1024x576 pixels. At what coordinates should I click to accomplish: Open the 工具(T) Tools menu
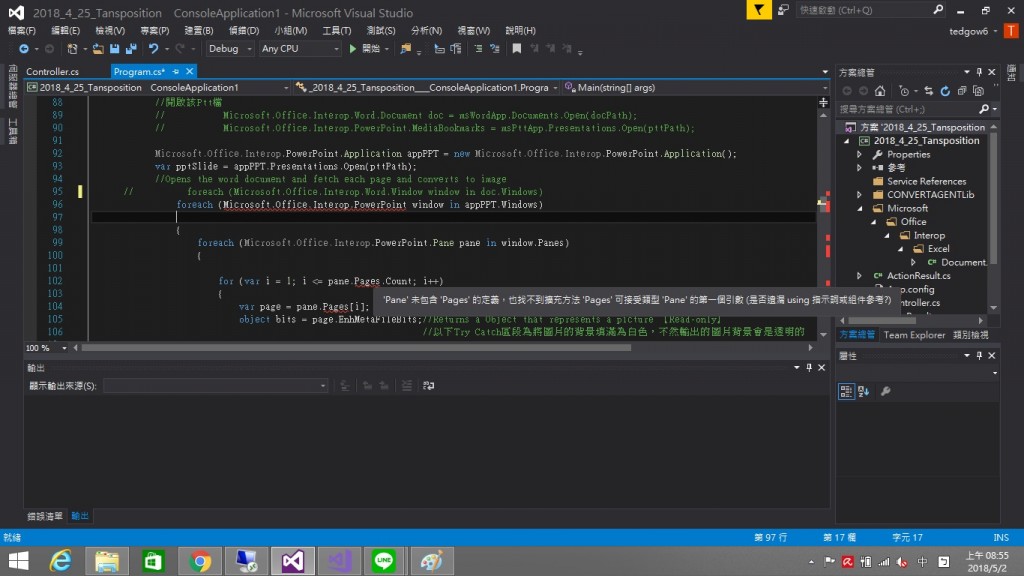(336, 31)
